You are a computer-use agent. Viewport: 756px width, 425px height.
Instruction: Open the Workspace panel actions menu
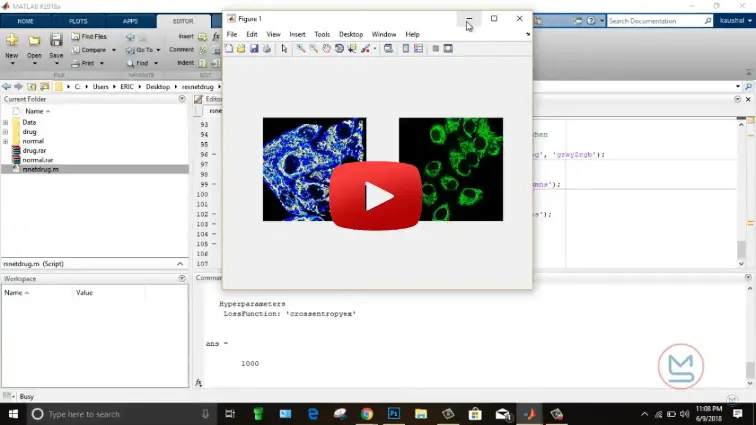[x=182, y=278]
